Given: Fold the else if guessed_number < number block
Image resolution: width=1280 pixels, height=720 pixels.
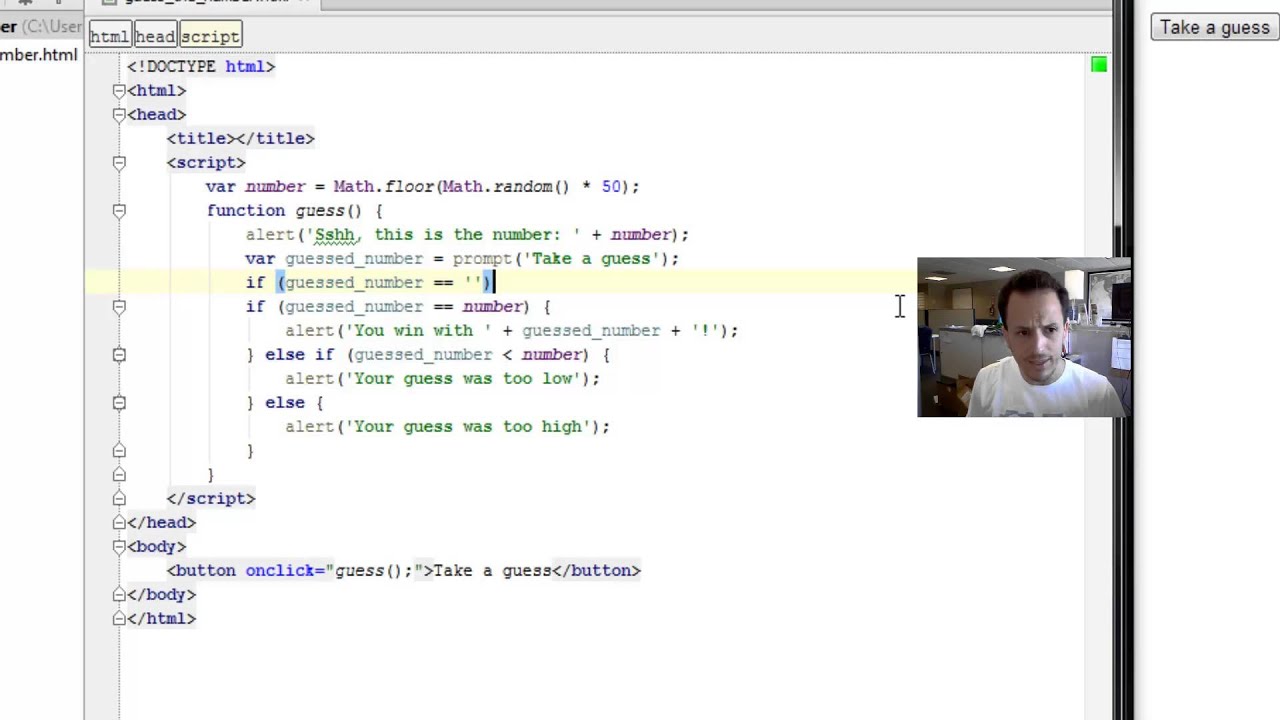Looking at the screenshot, I should pos(119,354).
